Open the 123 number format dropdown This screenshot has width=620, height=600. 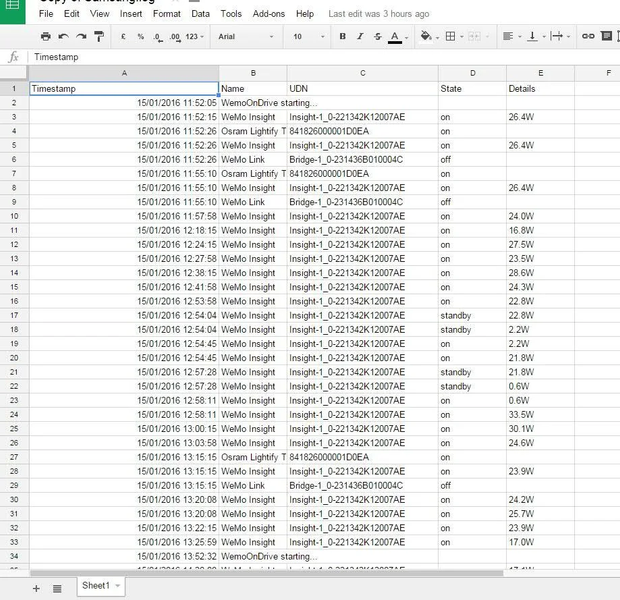[x=195, y=36]
